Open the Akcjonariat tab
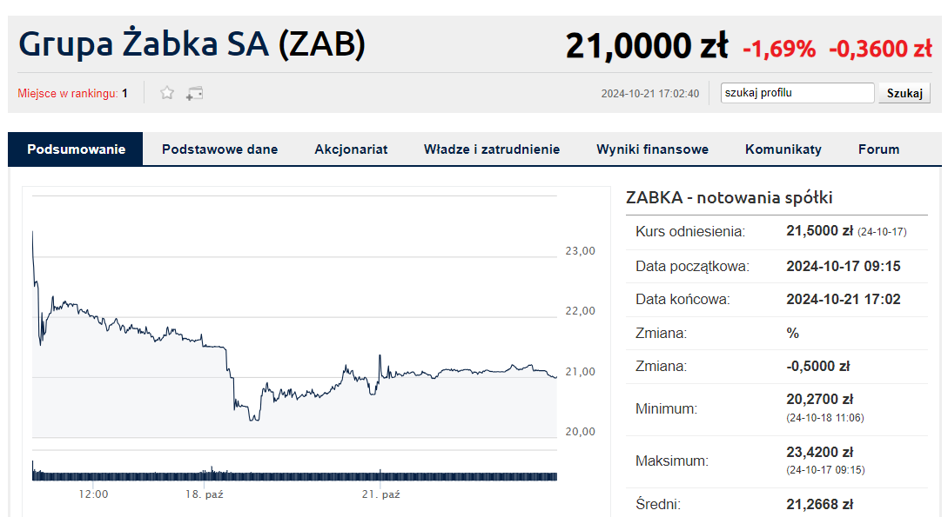The width and height of the screenshot is (948, 517). click(351, 149)
